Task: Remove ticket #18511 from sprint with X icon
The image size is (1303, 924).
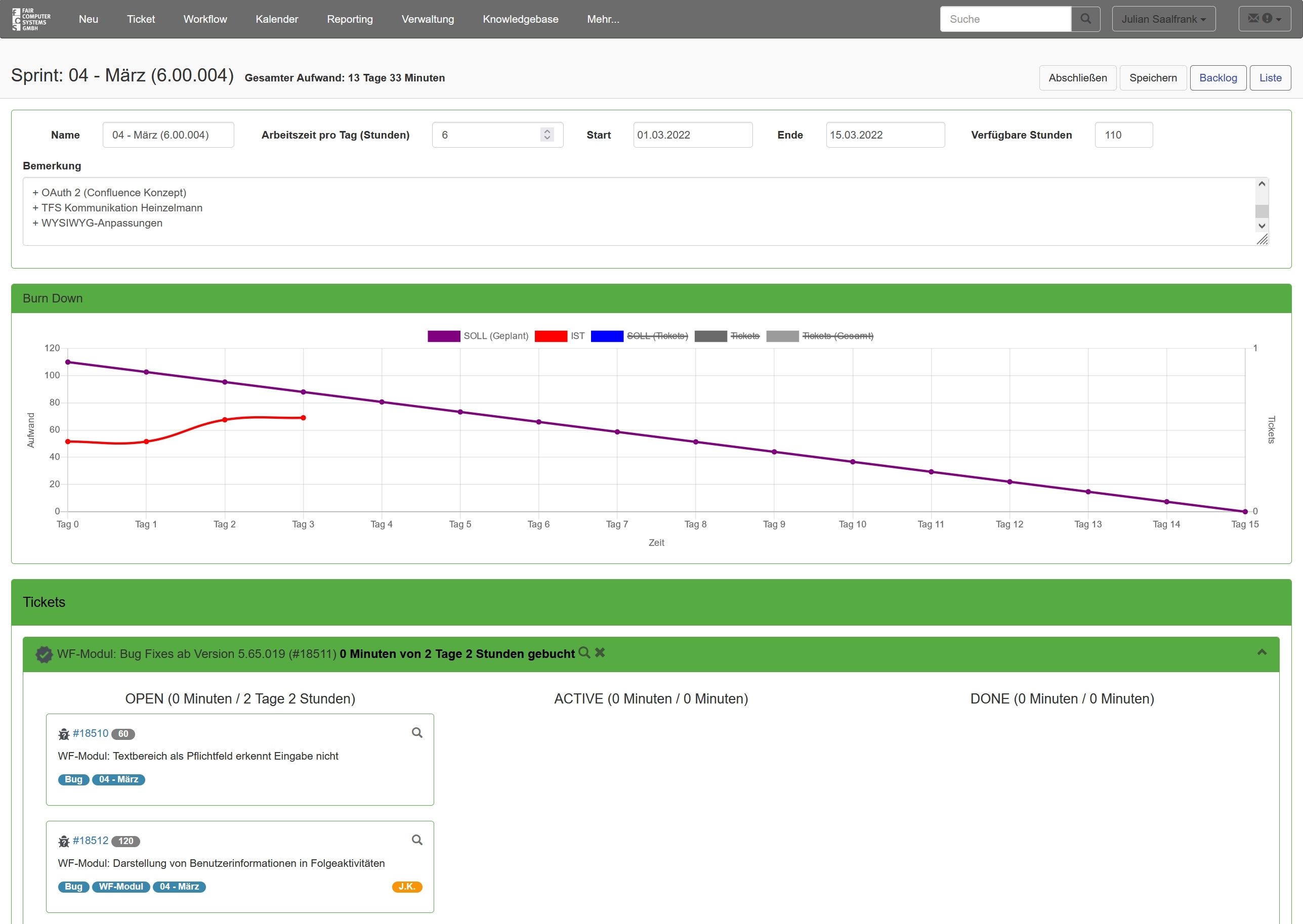Action: tap(600, 652)
